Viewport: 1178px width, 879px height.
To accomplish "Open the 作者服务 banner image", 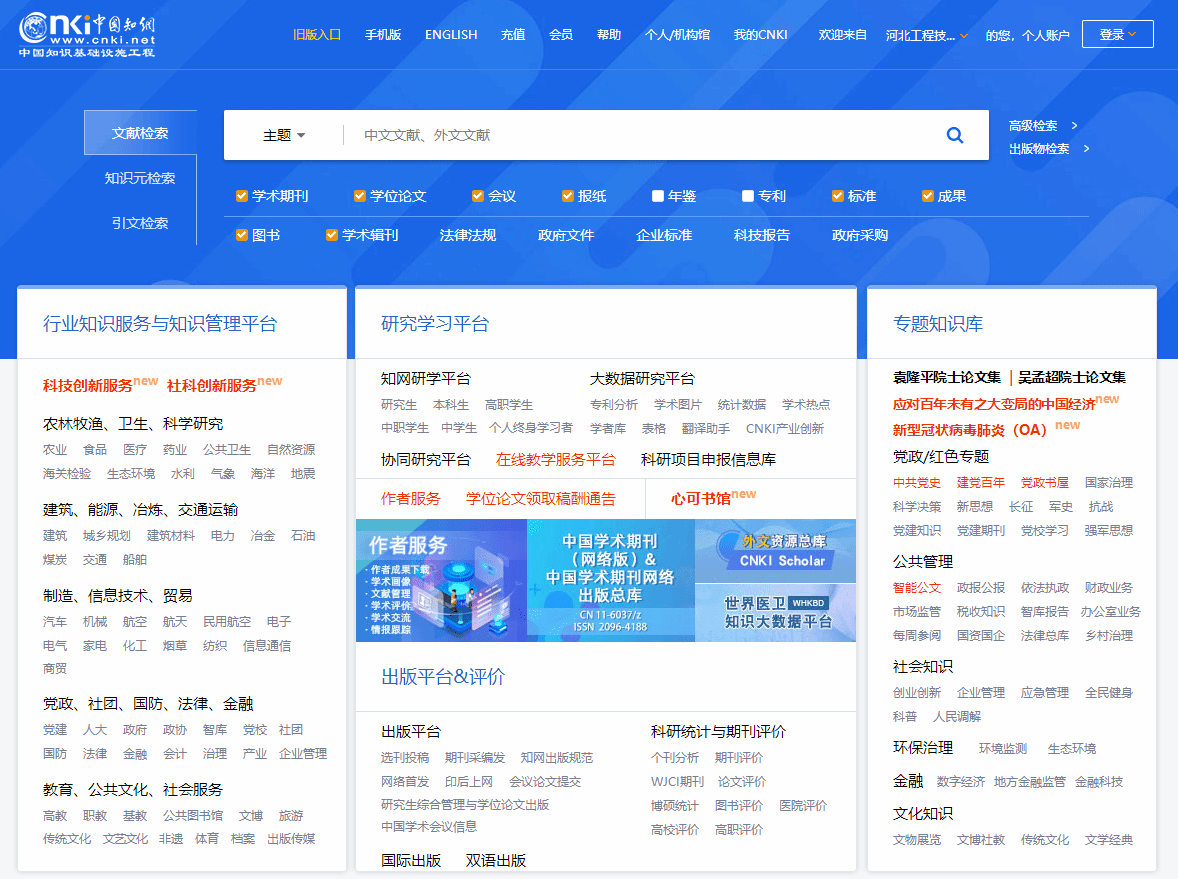I will [441, 580].
